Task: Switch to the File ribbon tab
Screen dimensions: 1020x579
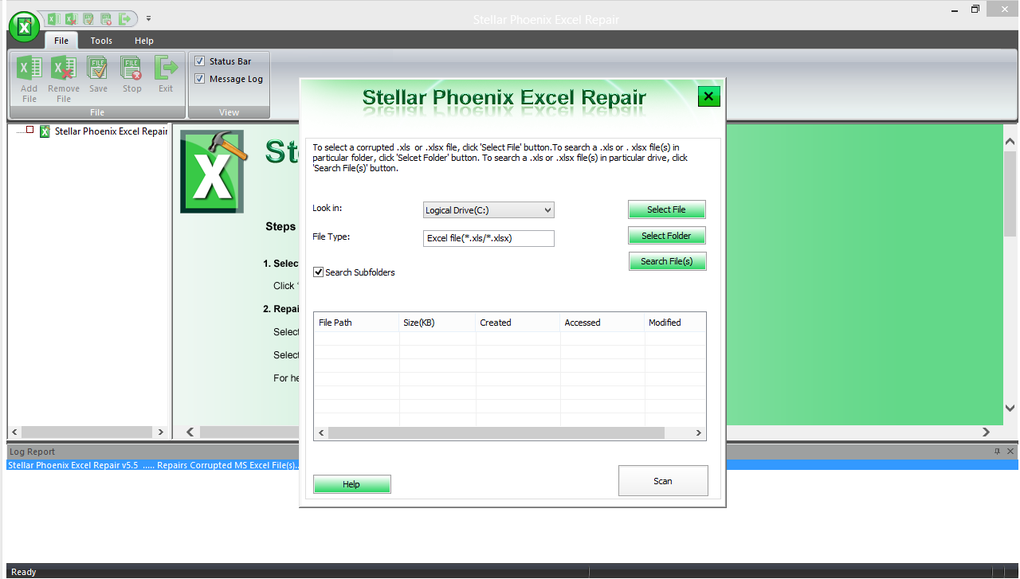Action: coord(61,40)
